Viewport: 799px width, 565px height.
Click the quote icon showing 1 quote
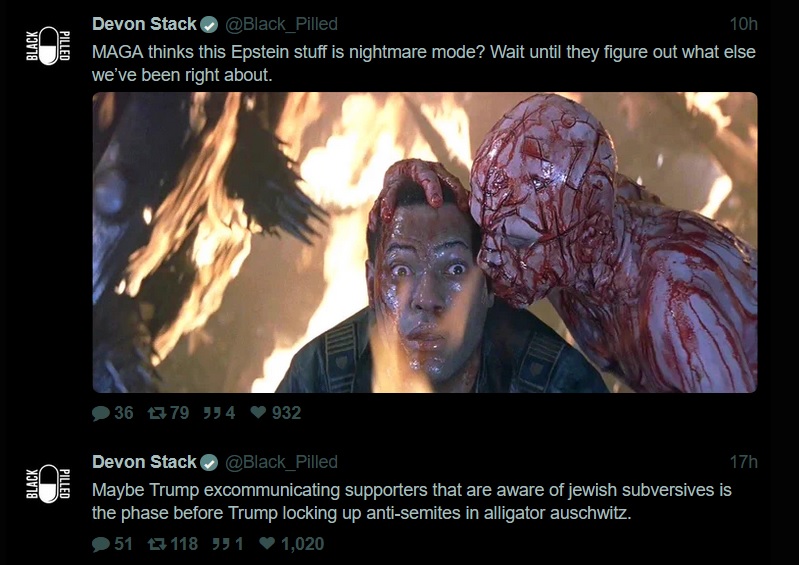pyautogui.click(x=219, y=545)
